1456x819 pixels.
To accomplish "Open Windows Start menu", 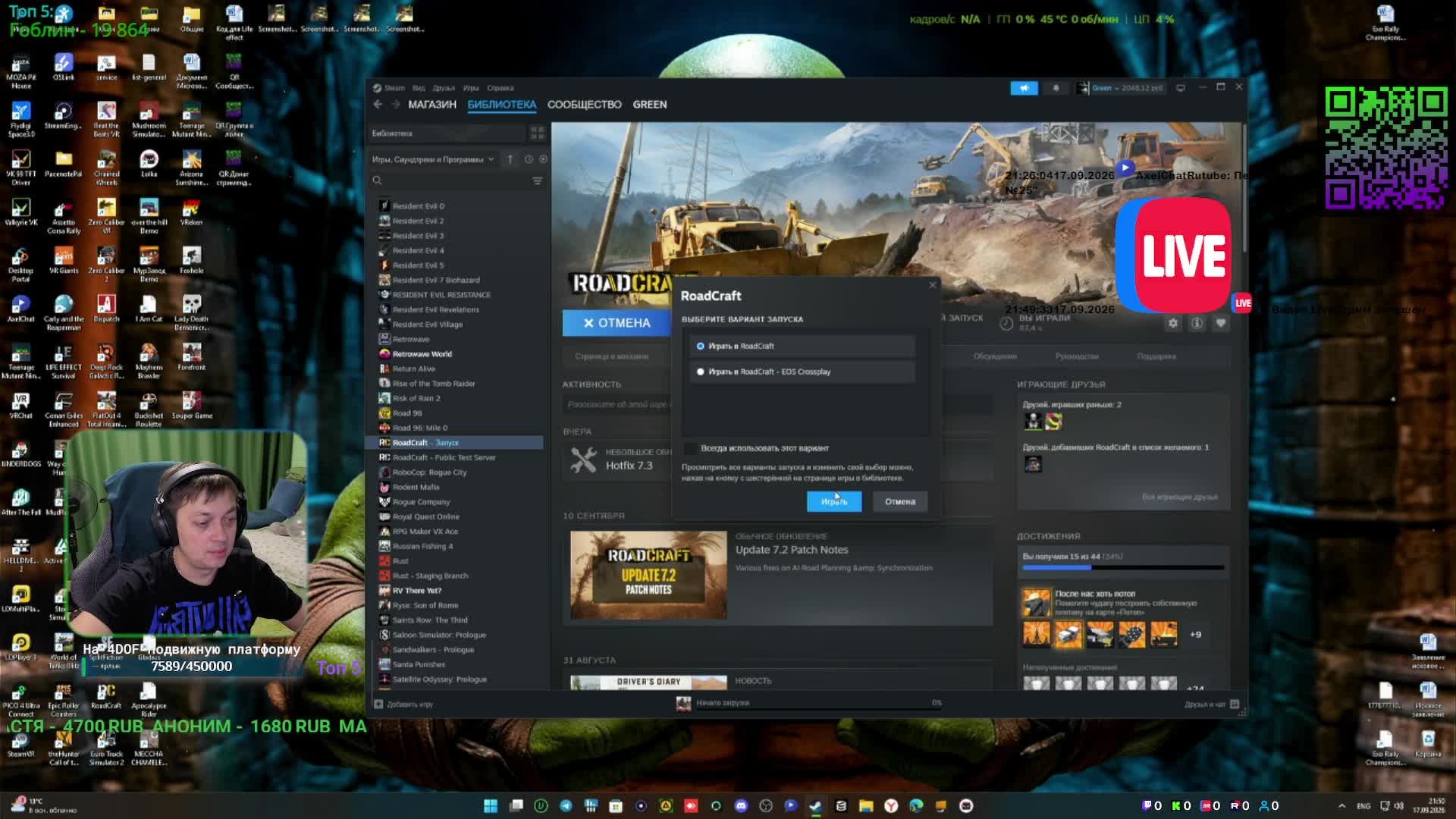I will coord(491,805).
